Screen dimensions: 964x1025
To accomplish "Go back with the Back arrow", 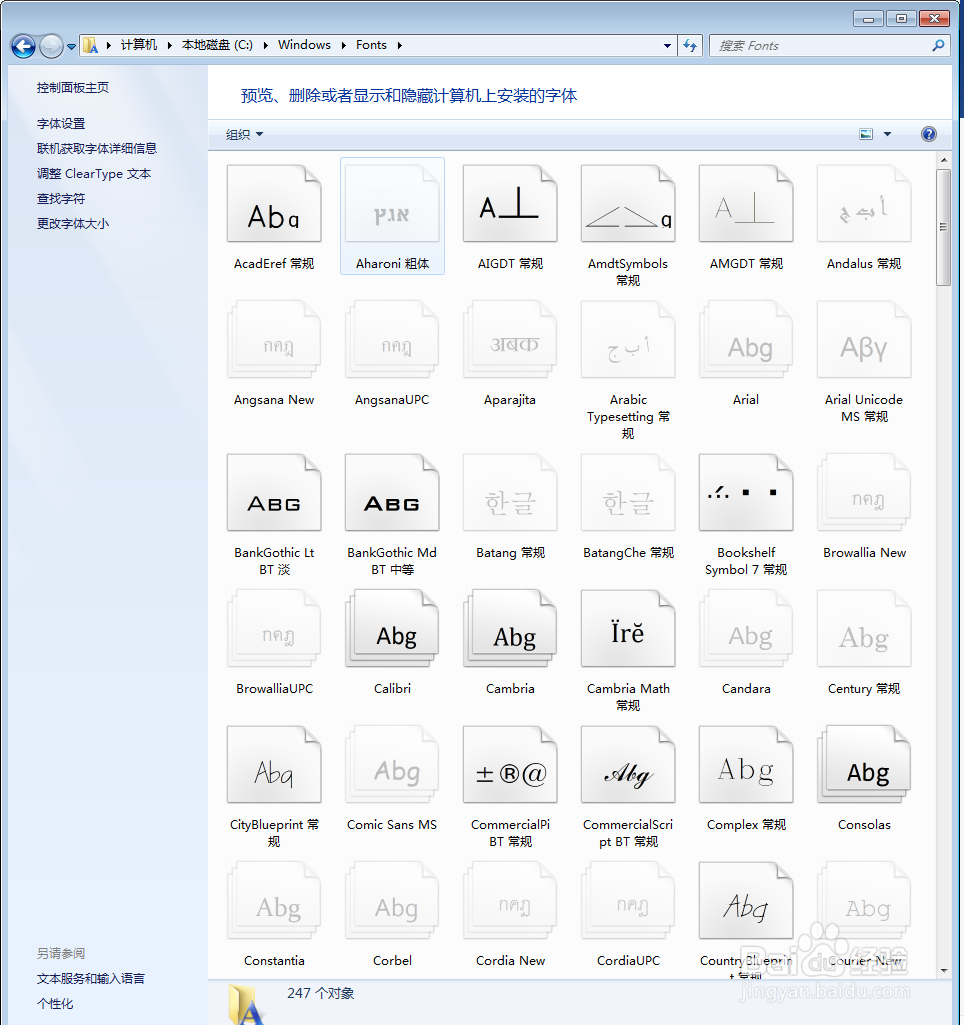I will 23,46.
